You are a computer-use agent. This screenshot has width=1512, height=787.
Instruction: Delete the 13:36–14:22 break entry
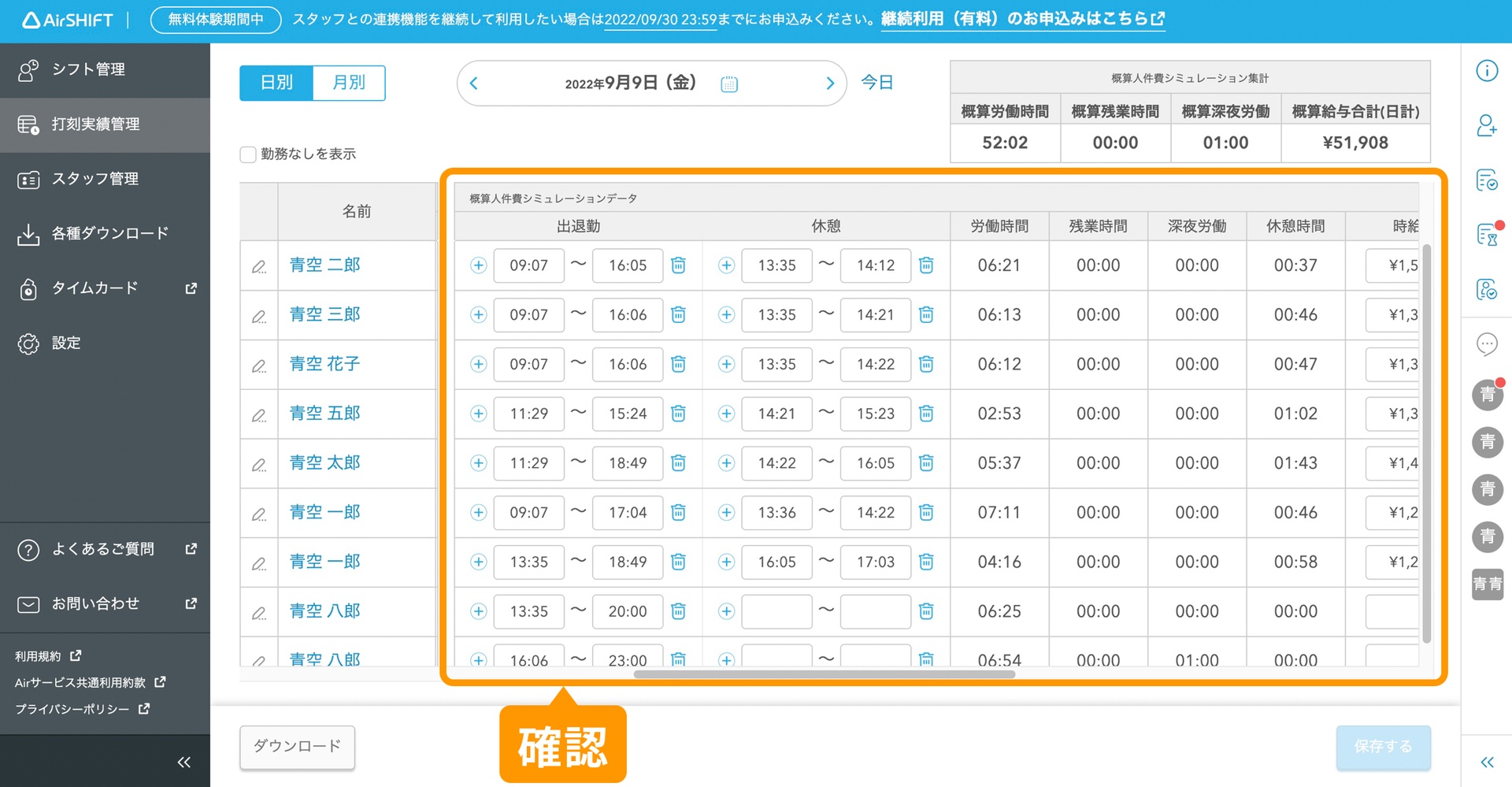click(926, 513)
